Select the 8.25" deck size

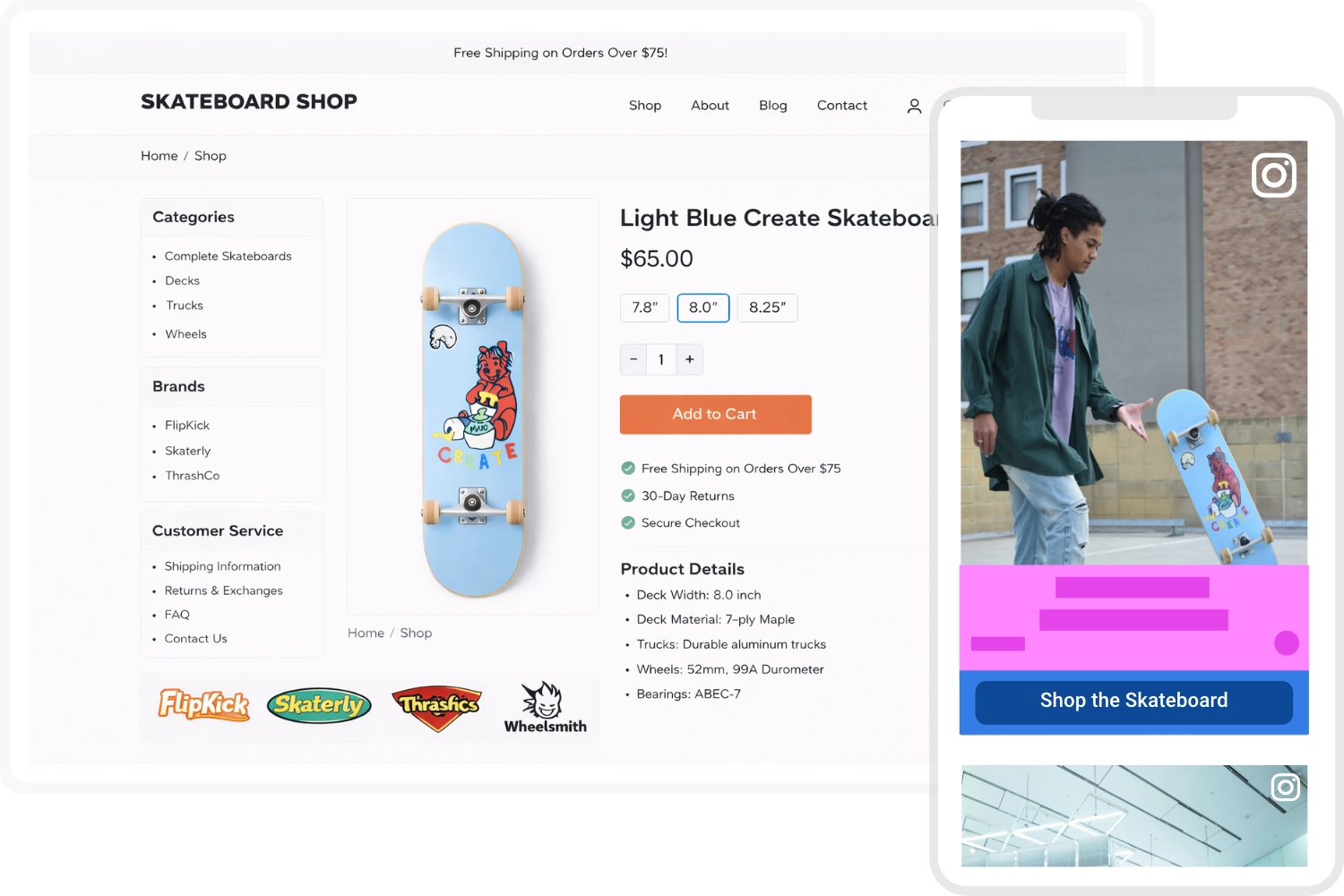[x=767, y=307]
